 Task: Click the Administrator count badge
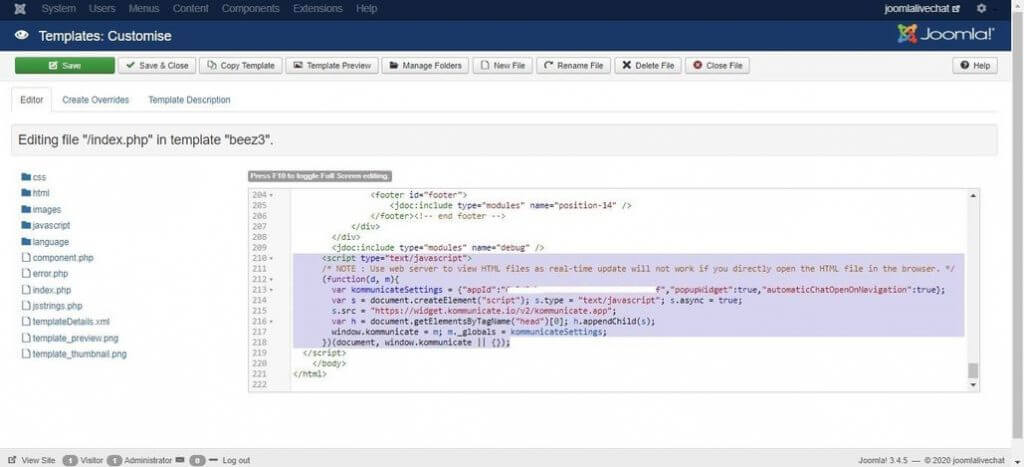coord(114,460)
